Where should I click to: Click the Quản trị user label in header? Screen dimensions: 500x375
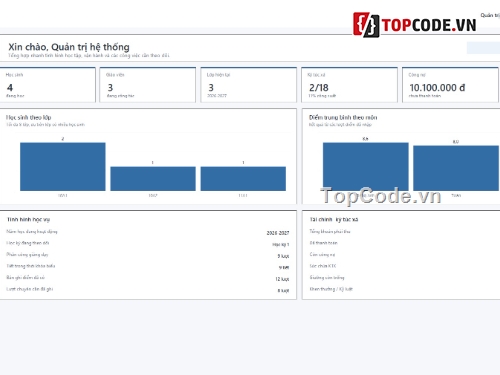[x=490, y=15]
